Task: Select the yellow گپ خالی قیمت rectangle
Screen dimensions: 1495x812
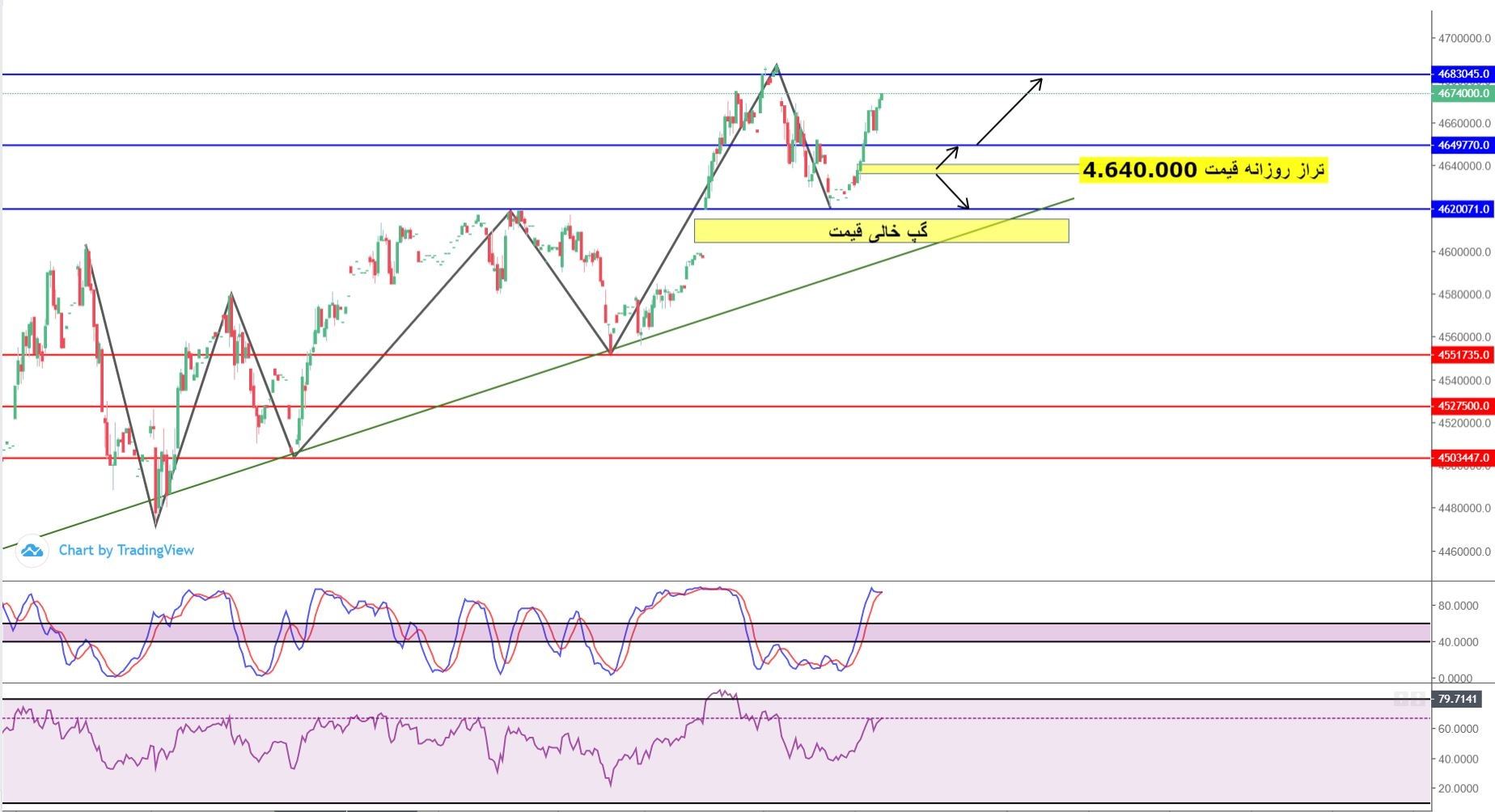Action: pyautogui.click(x=881, y=231)
